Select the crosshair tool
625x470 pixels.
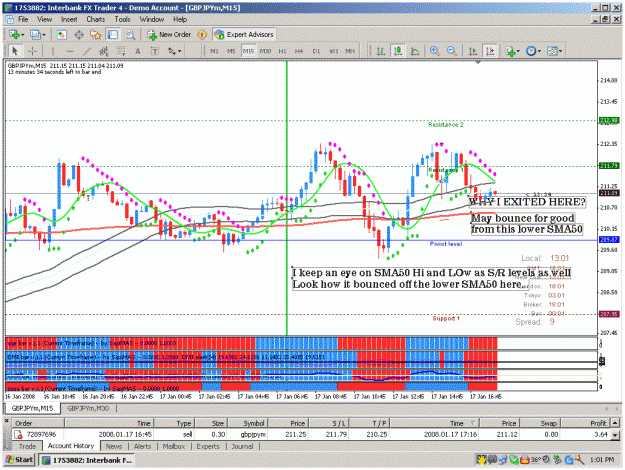coord(32,51)
